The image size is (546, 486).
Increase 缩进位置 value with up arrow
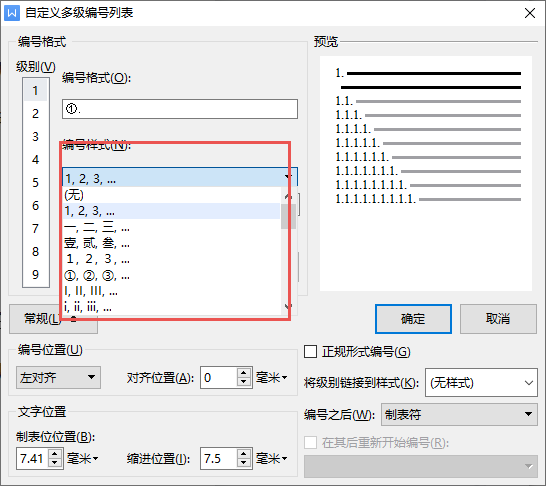(244, 454)
